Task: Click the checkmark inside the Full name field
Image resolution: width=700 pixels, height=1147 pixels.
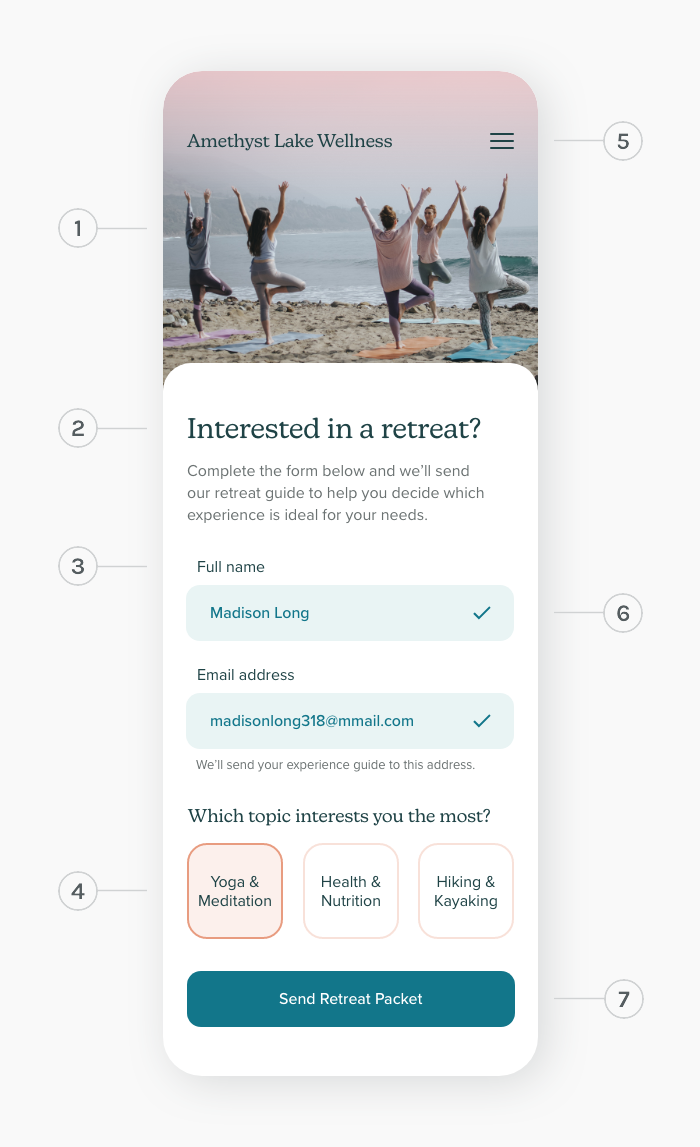Action: pos(481,613)
